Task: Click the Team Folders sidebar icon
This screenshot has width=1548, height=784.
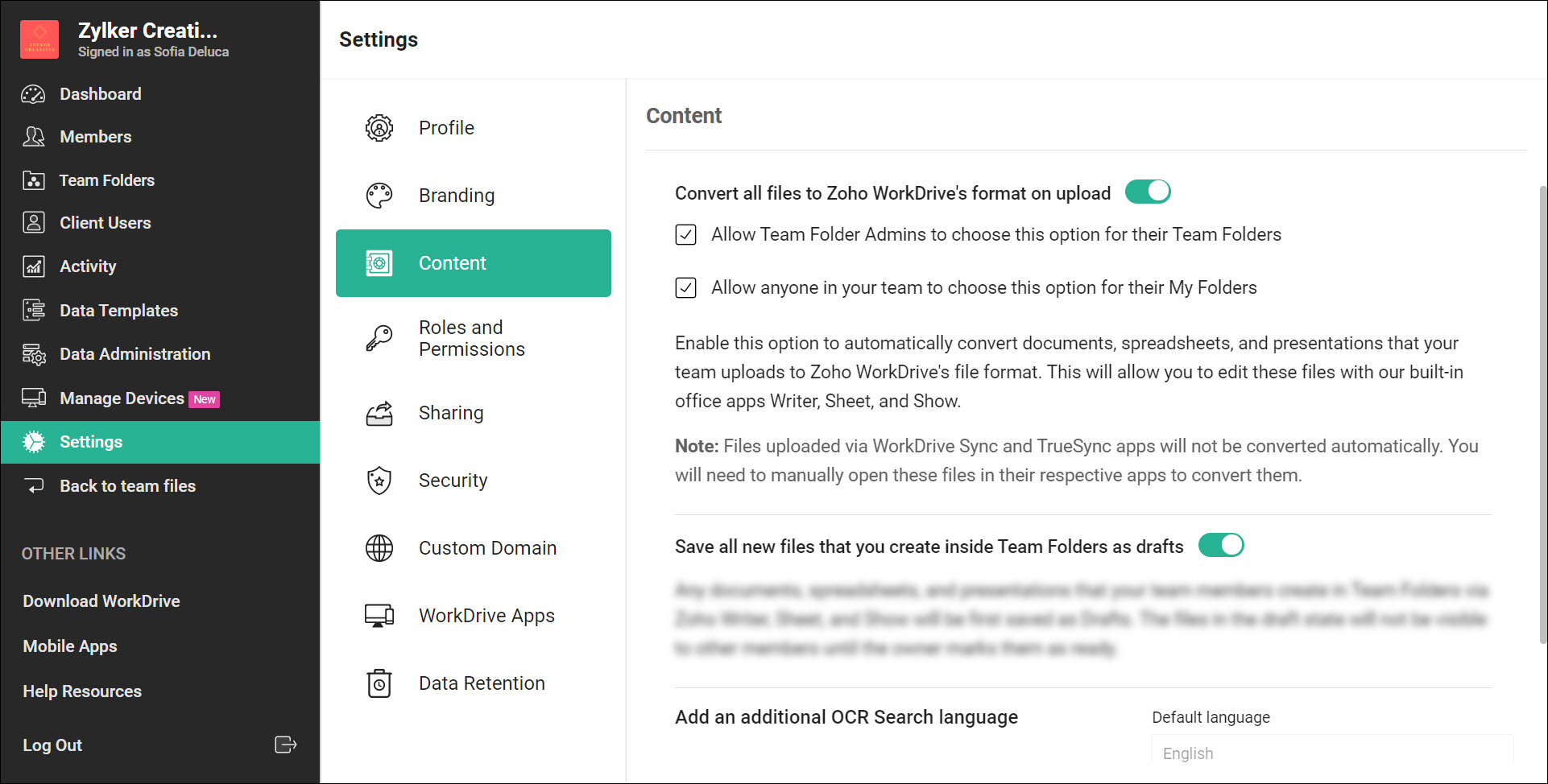Action: [x=33, y=180]
